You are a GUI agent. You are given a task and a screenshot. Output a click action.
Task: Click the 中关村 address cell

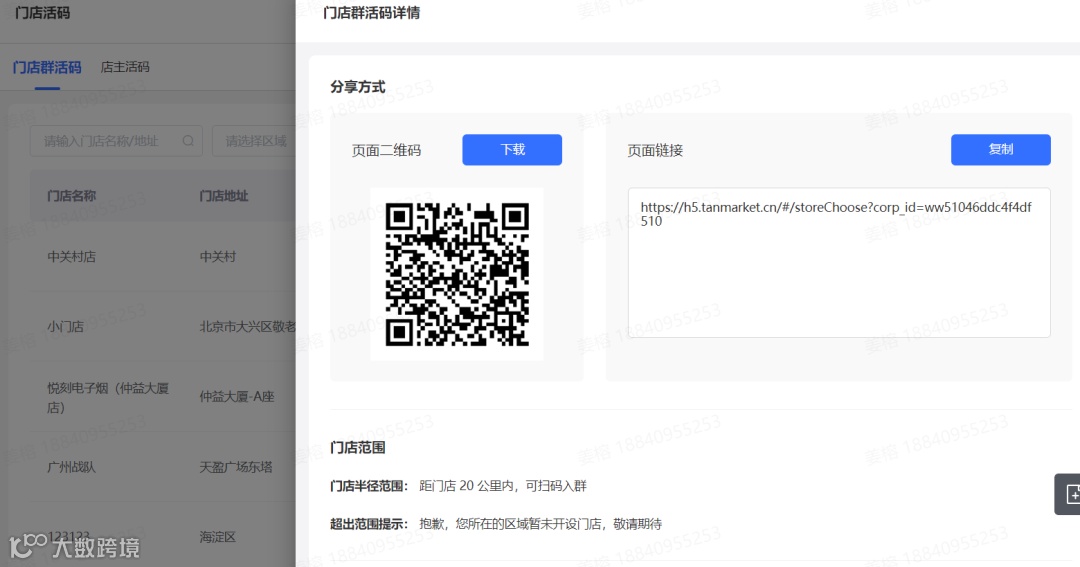pyautogui.click(x=218, y=256)
